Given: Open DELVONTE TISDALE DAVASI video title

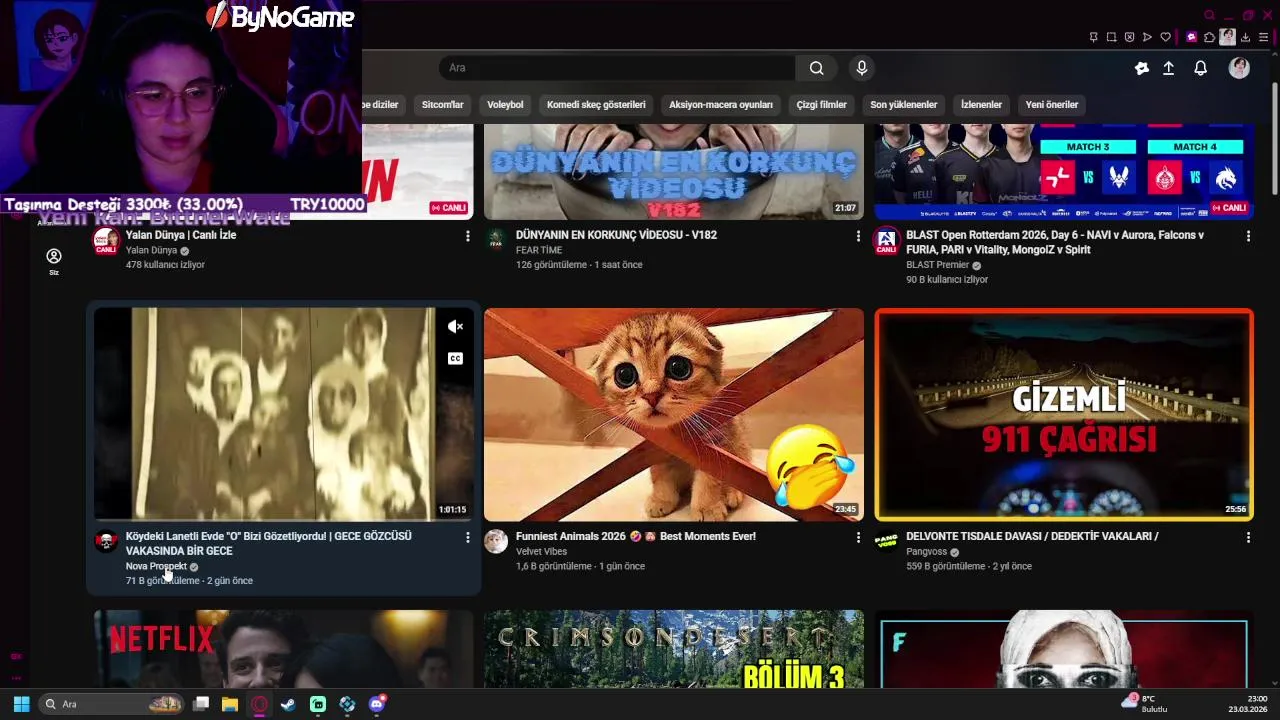Looking at the screenshot, I should tap(1032, 537).
